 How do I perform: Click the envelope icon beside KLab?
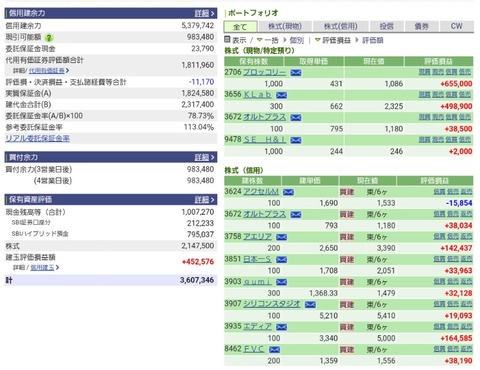pos(281,95)
